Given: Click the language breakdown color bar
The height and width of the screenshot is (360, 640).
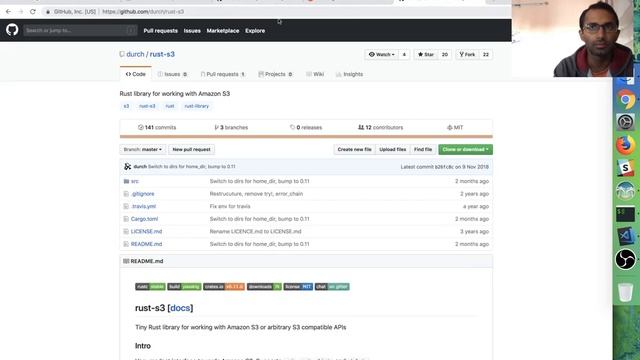Looking at the screenshot, I should click(306, 137).
